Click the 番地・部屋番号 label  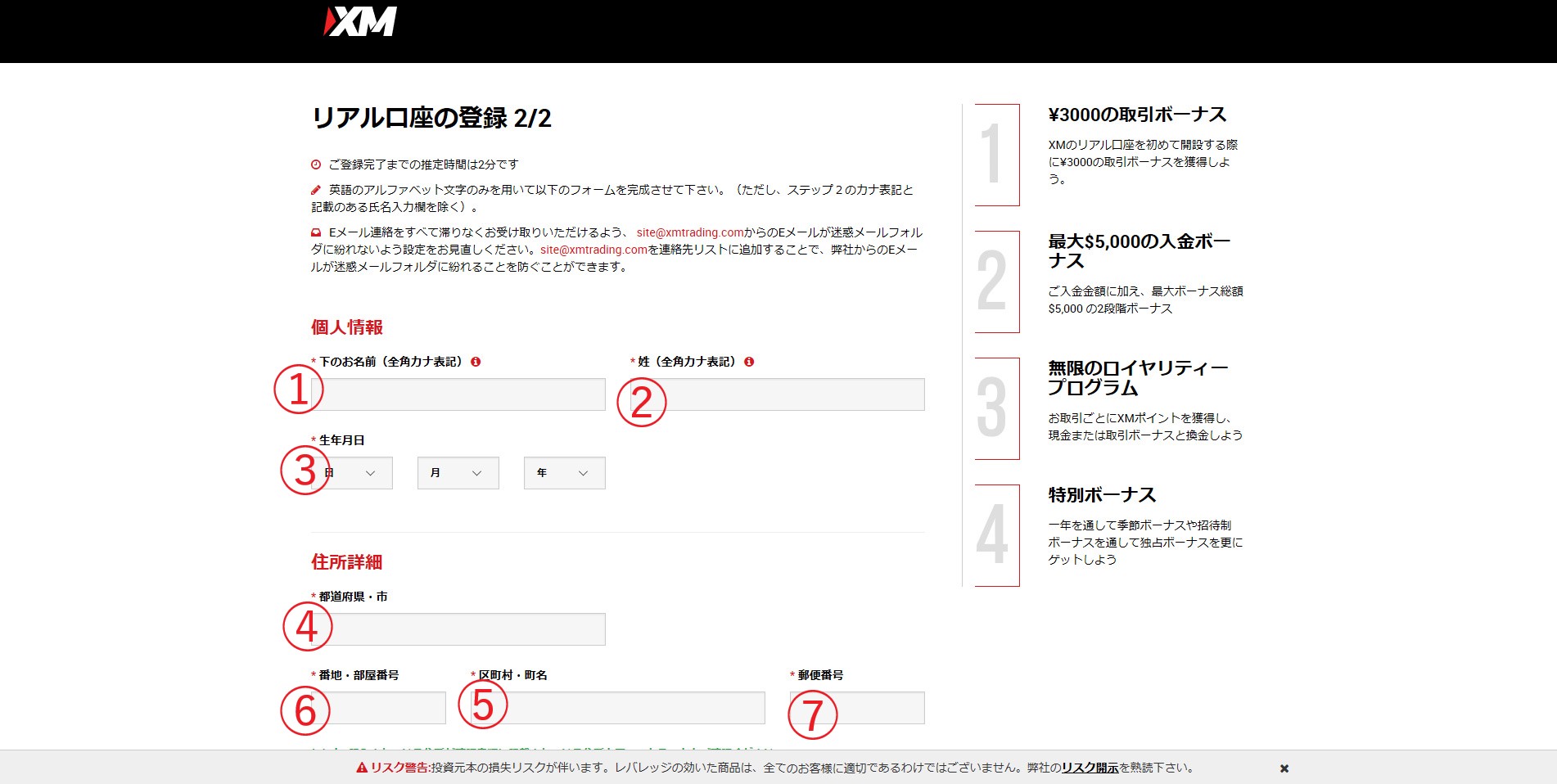click(359, 675)
